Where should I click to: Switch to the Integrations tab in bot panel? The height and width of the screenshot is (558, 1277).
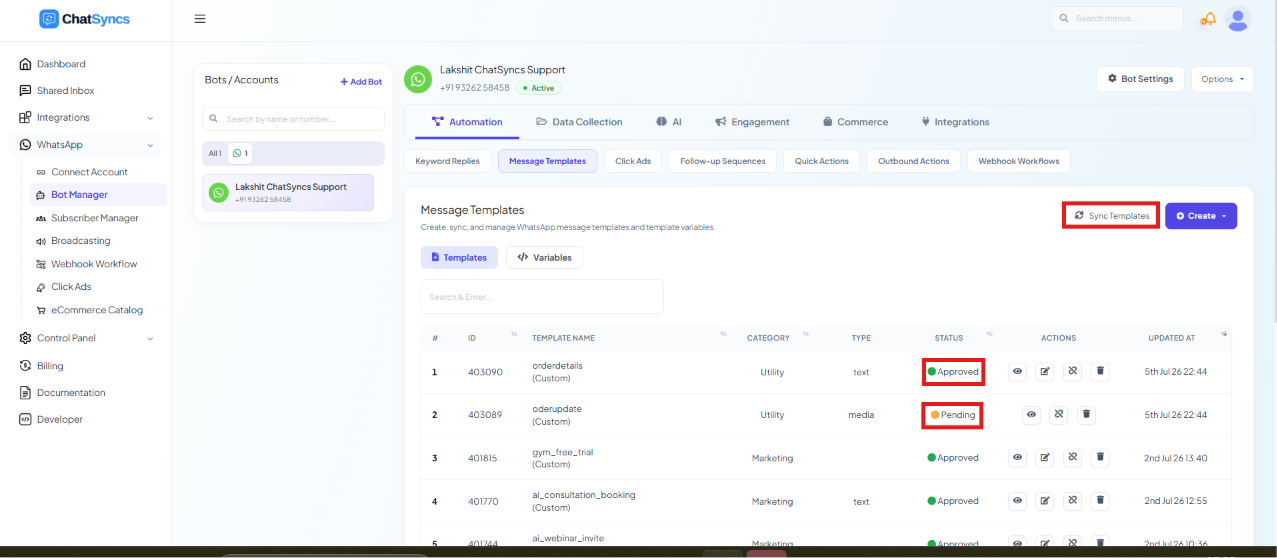click(x=955, y=122)
